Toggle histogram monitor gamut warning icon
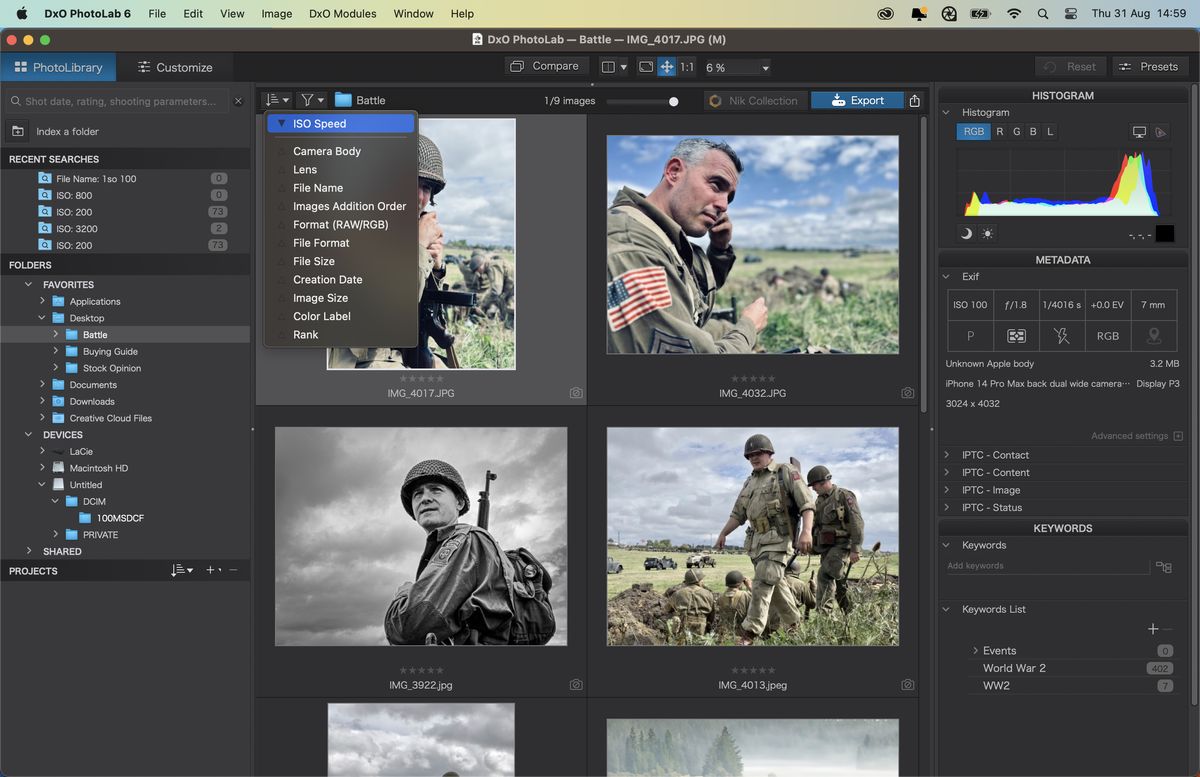The height and width of the screenshot is (777, 1200). click(x=1139, y=131)
